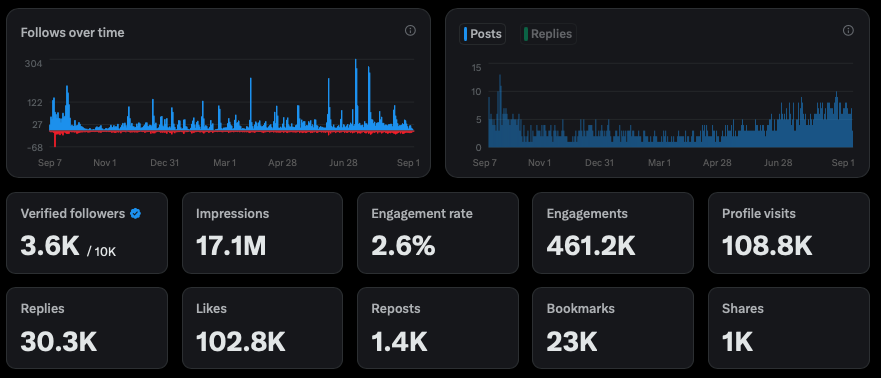Select the Impressions 17.1M card

click(x=262, y=233)
